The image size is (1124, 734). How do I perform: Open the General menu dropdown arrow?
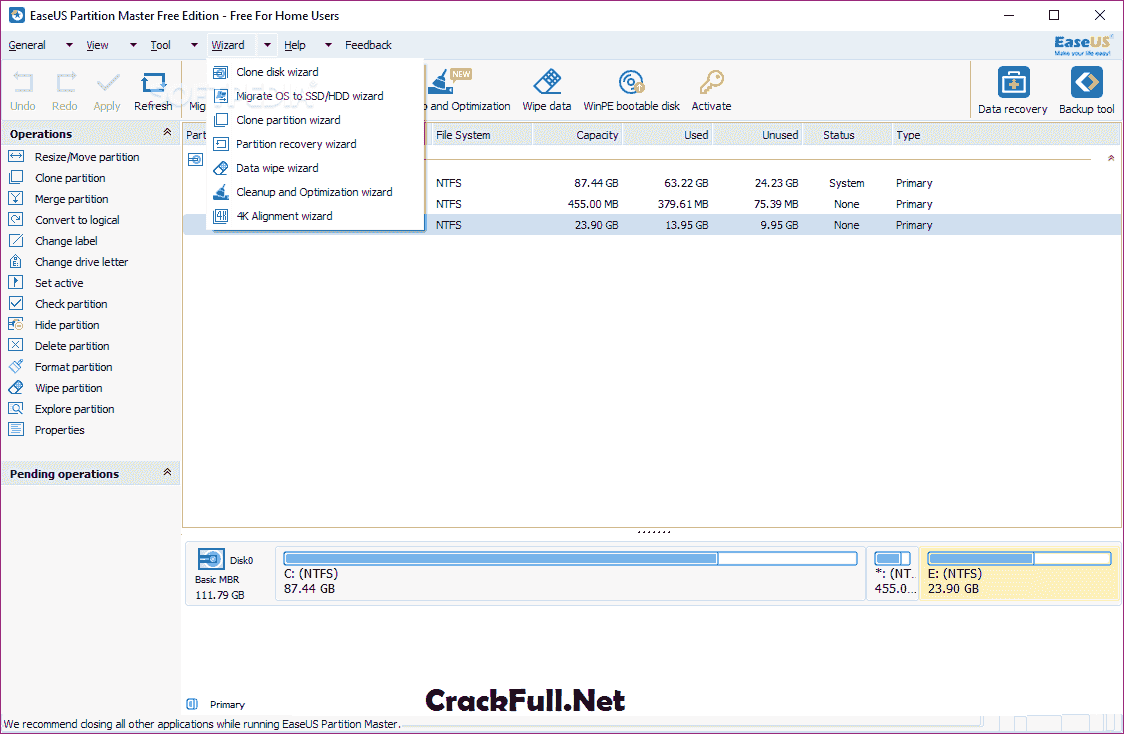pyautogui.click(x=68, y=44)
